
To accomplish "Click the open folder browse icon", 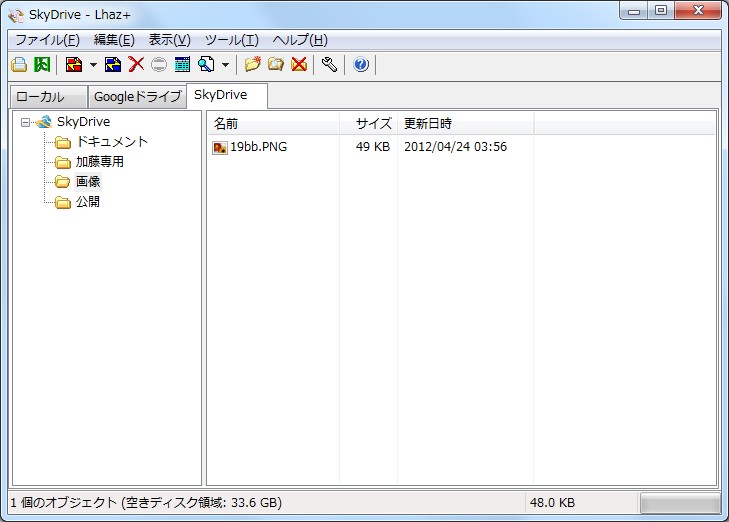I will coord(276,65).
